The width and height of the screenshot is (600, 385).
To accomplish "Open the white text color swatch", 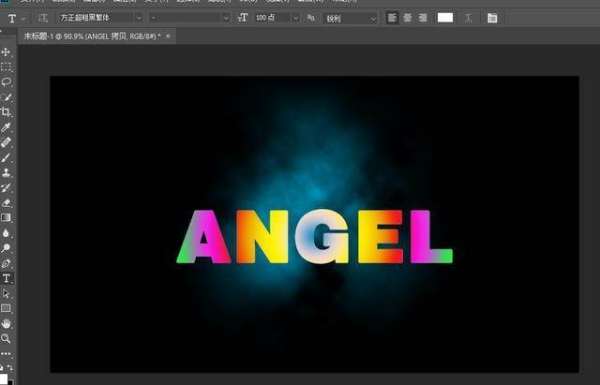I will pyautogui.click(x=445, y=18).
